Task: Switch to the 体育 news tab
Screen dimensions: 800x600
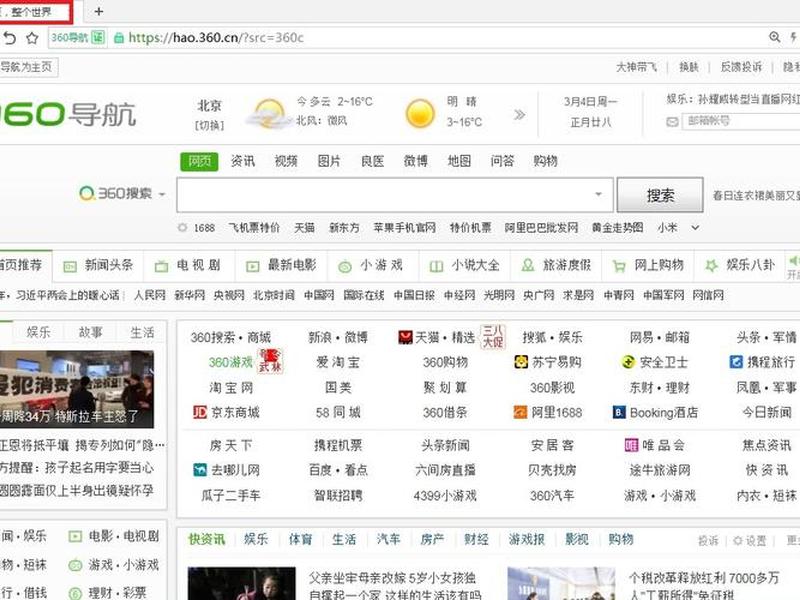Action: click(300, 539)
